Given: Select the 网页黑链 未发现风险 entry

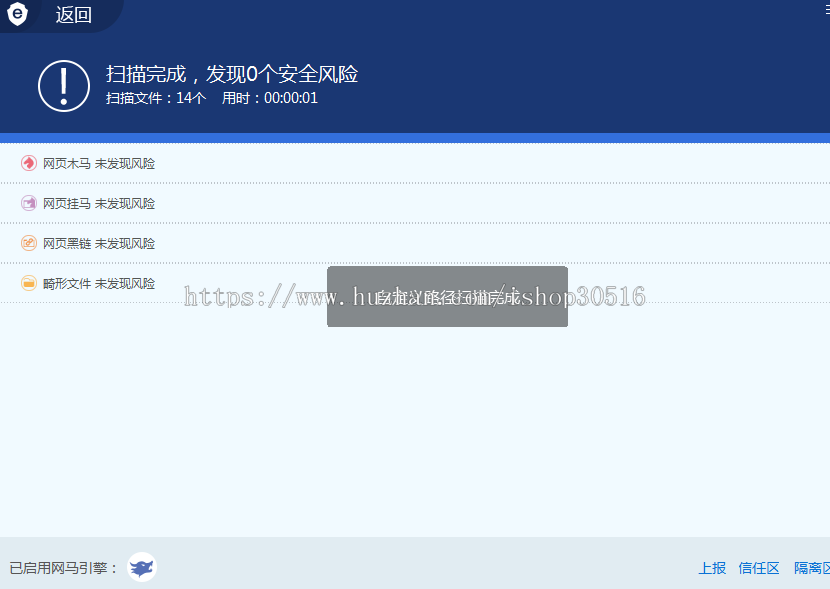Looking at the screenshot, I should pyautogui.click(x=97, y=243).
